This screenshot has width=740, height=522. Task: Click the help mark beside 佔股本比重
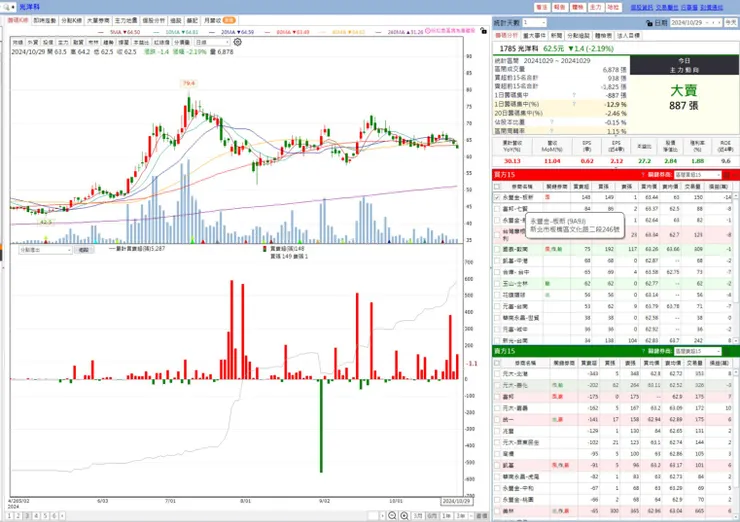click(551, 122)
